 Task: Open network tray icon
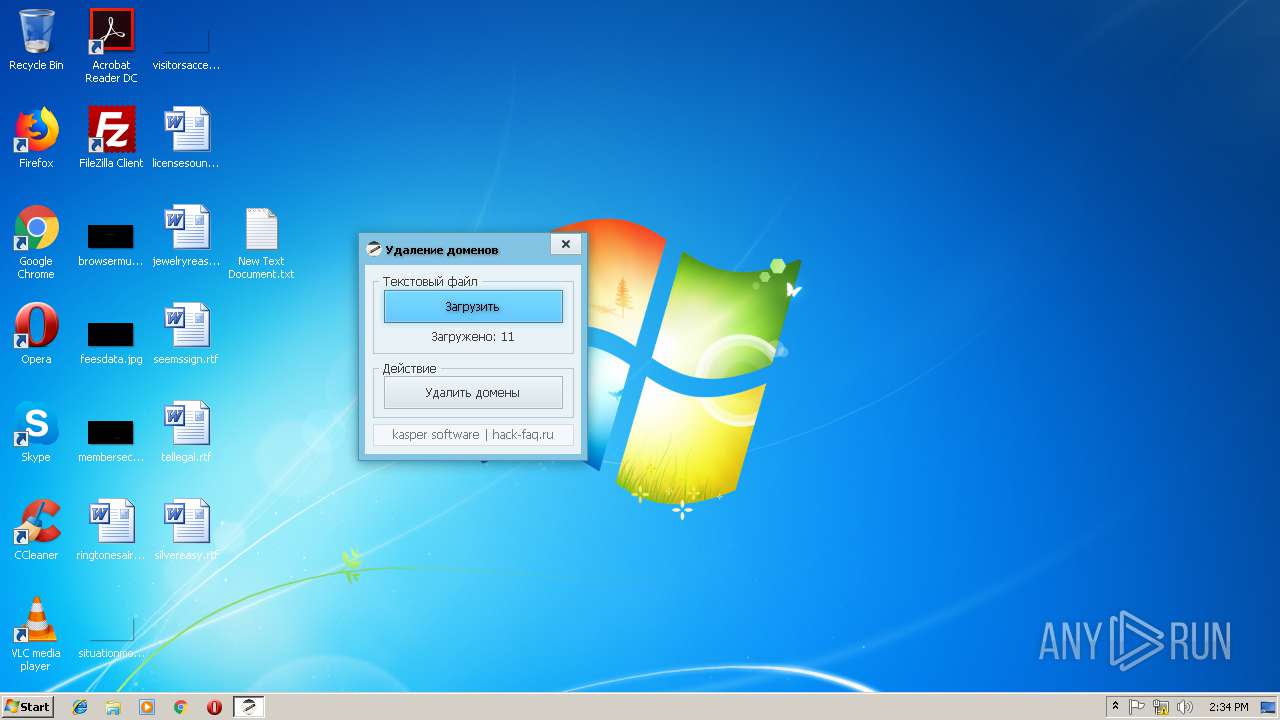point(1161,707)
